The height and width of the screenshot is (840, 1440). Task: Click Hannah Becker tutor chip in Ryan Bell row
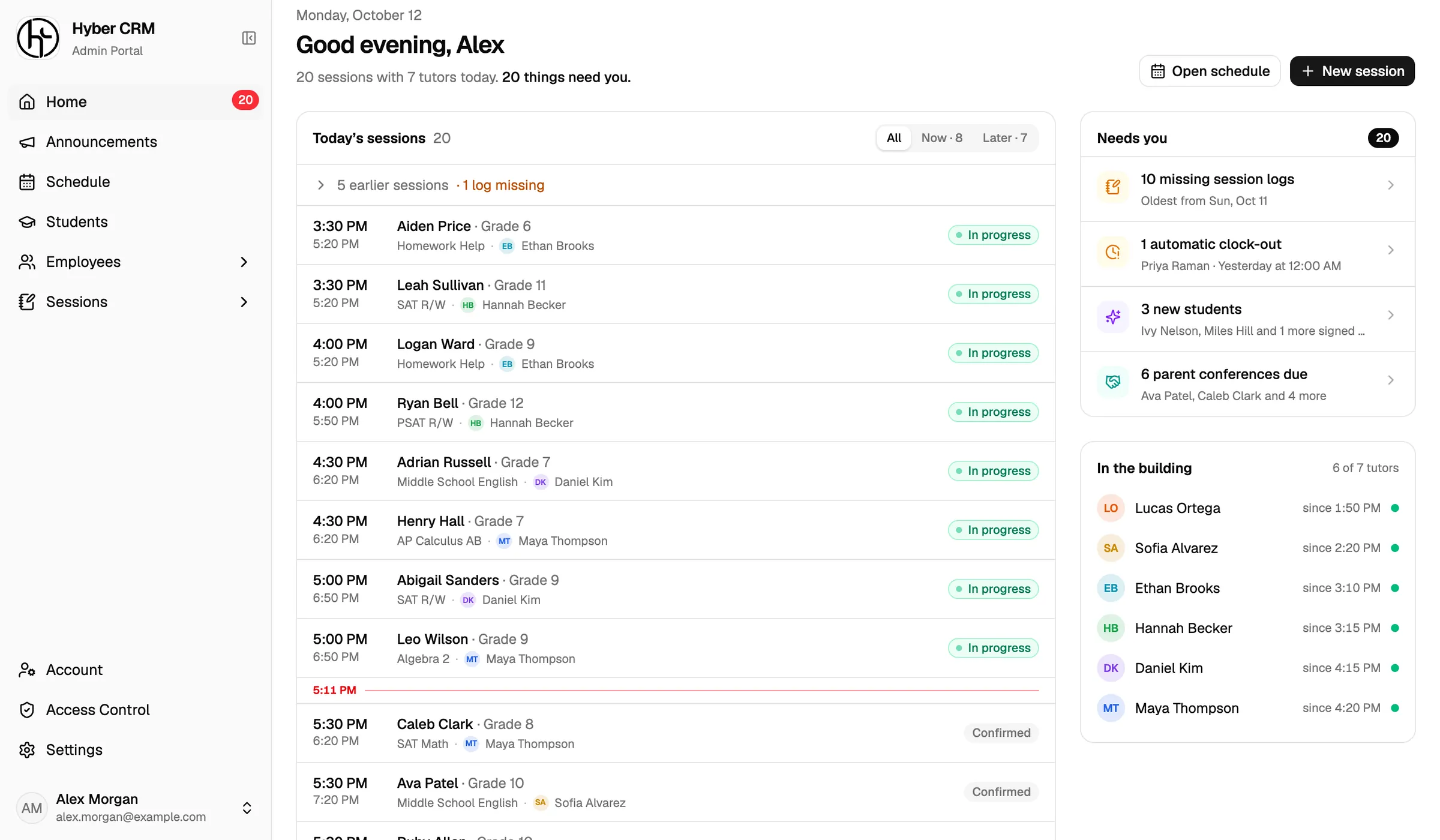(521, 423)
